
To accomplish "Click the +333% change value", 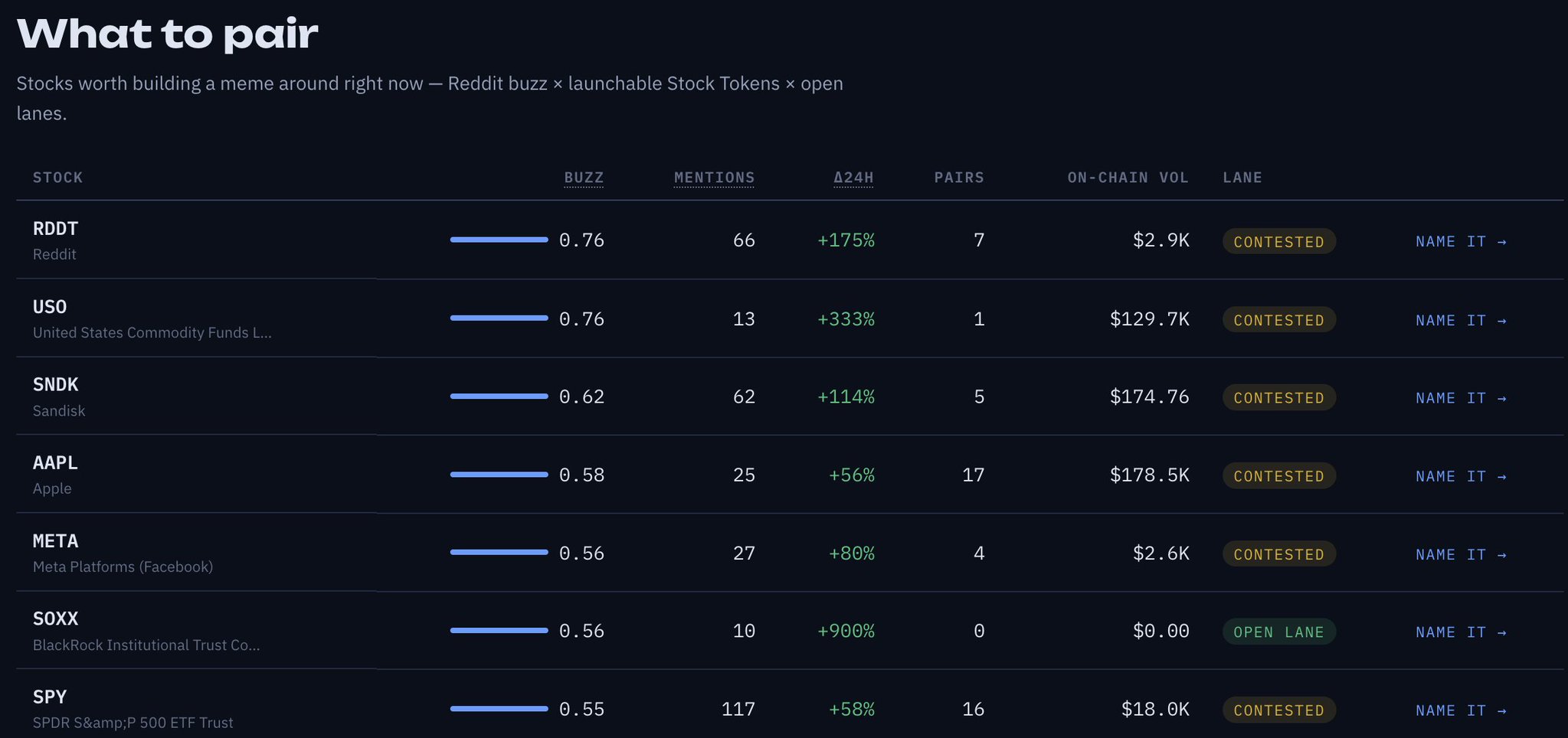I will pyautogui.click(x=846, y=318).
